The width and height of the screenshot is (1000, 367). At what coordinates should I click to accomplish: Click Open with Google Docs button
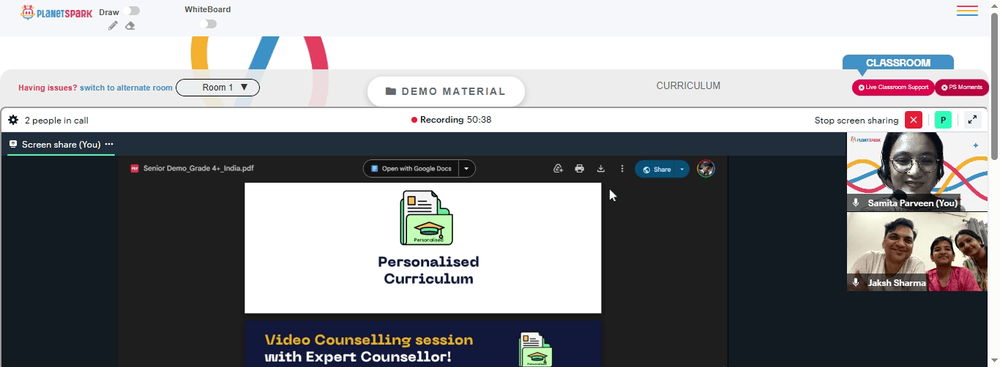tap(412, 169)
